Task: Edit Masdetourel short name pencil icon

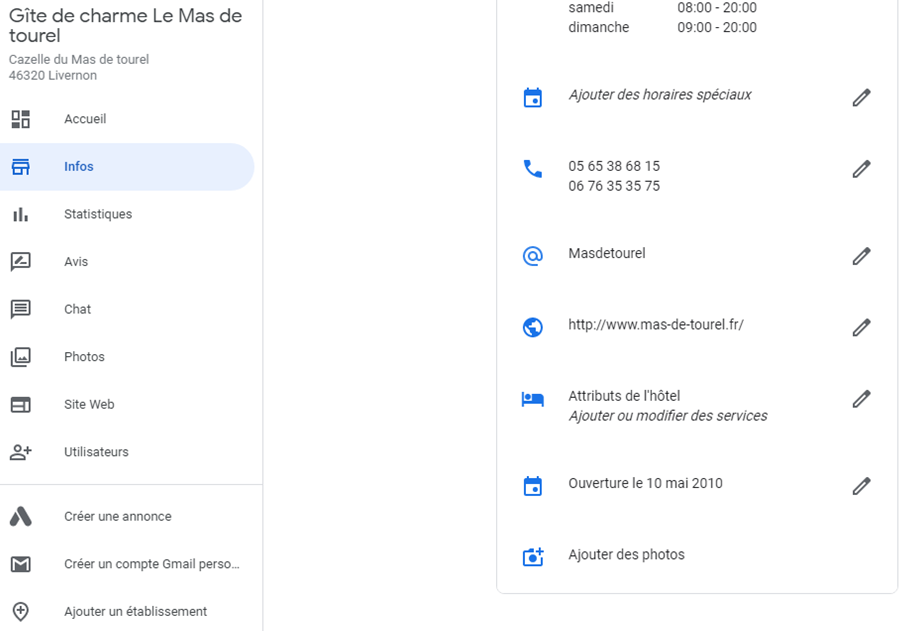Action: (x=861, y=256)
